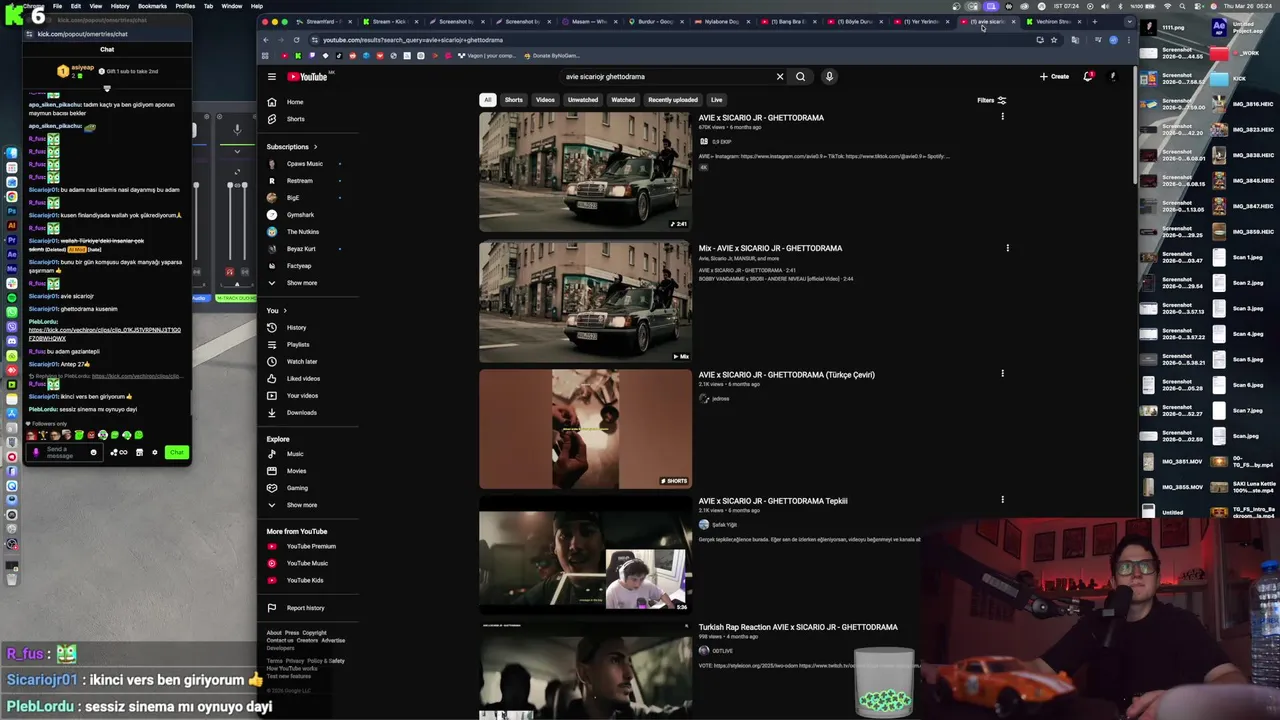The height and width of the screenshot is (720, 1280).
Task: Open GHETTODRAMA Tepkiii video title
Action: (x=773, y=501)
